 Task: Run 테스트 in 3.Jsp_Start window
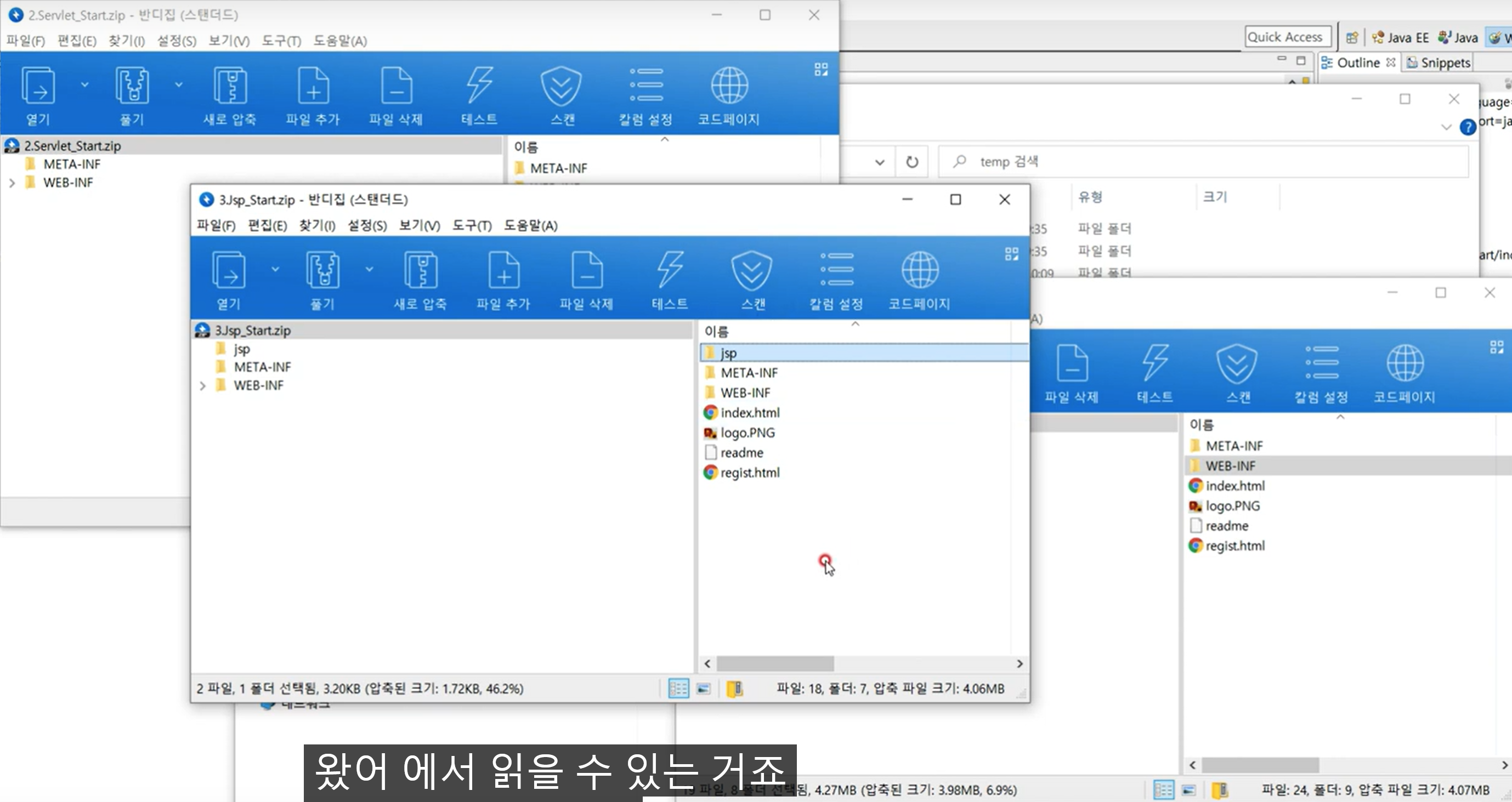[x=670, y=271]
